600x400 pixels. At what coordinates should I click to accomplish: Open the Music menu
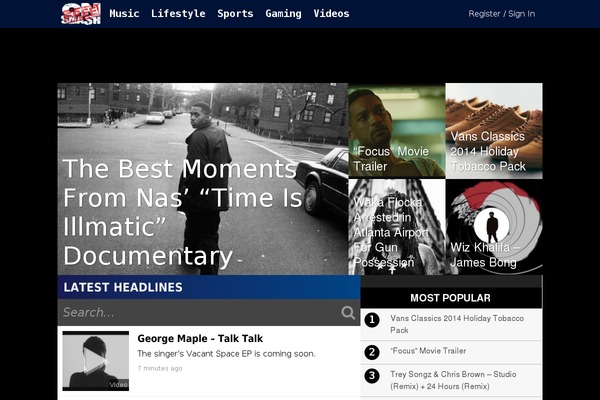click(x=124, y=14)
